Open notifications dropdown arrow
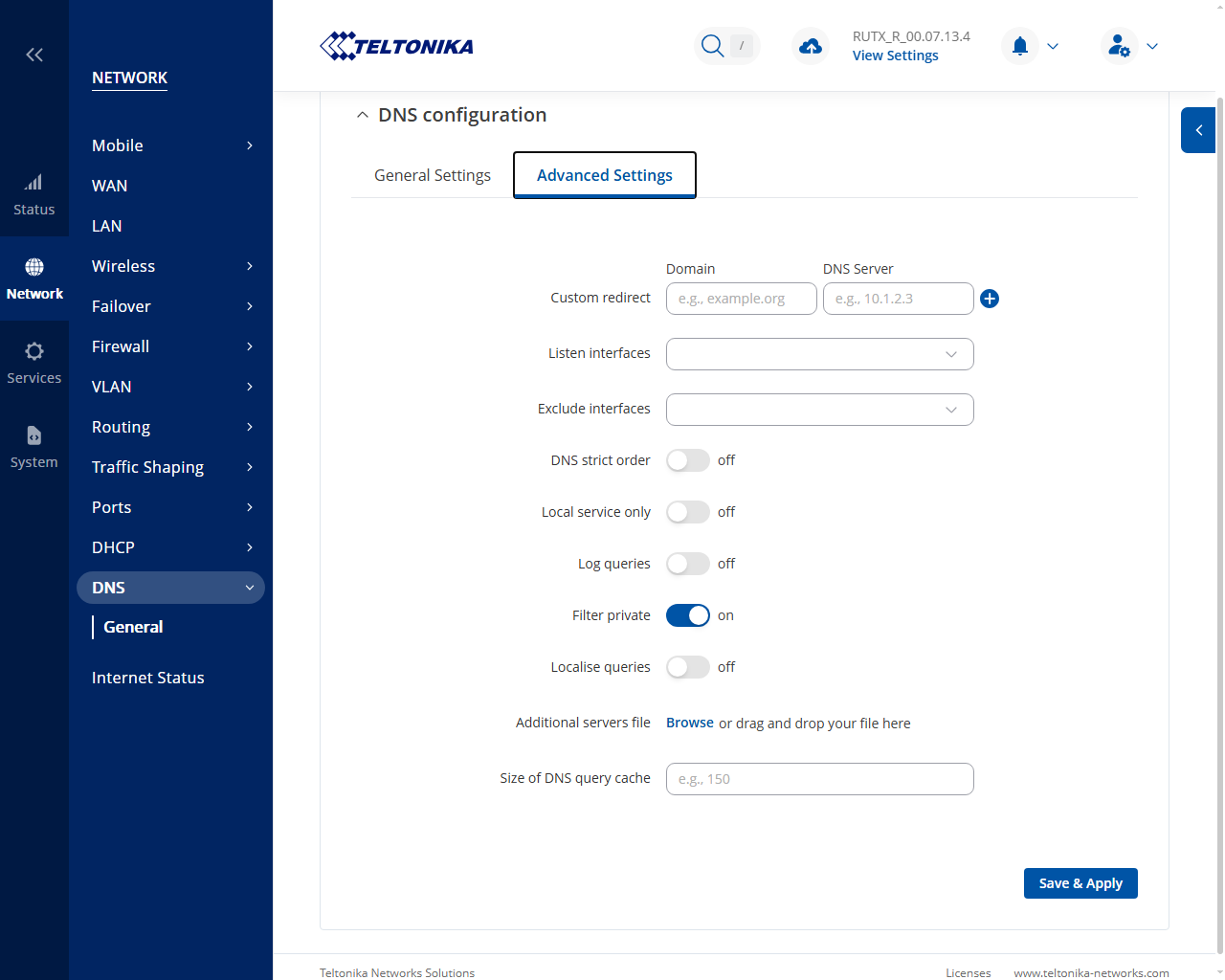 [x=1053, y=46]
